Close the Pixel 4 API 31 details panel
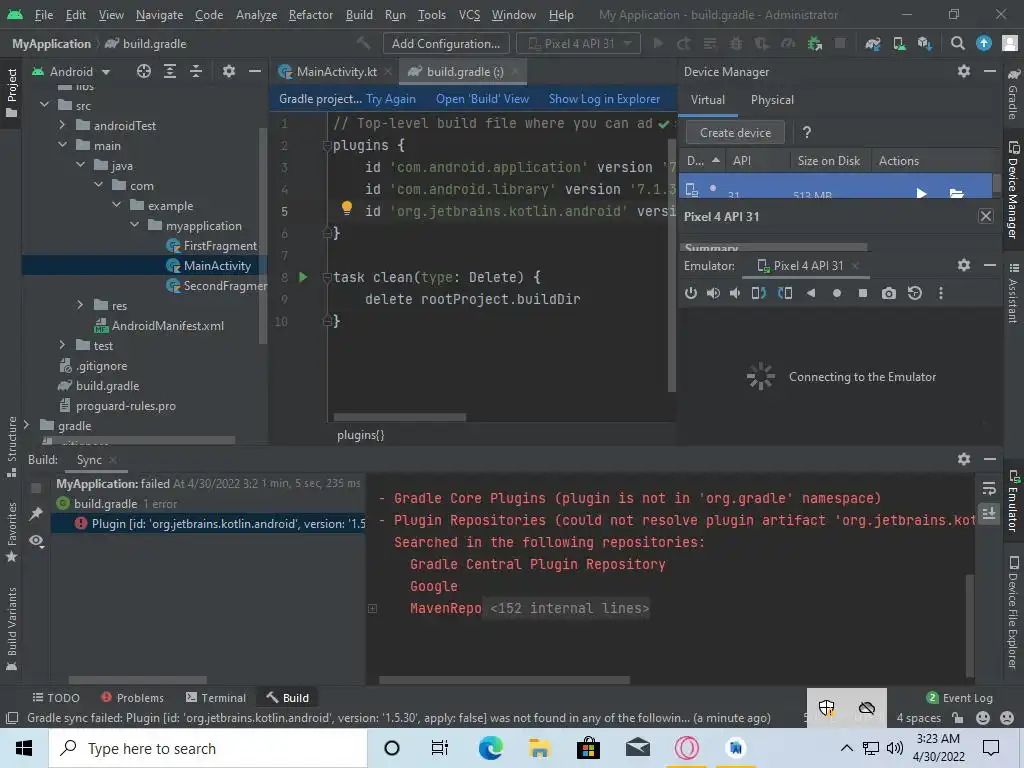This screenshot has width=1024, height=768. click(x=985, y=216)
